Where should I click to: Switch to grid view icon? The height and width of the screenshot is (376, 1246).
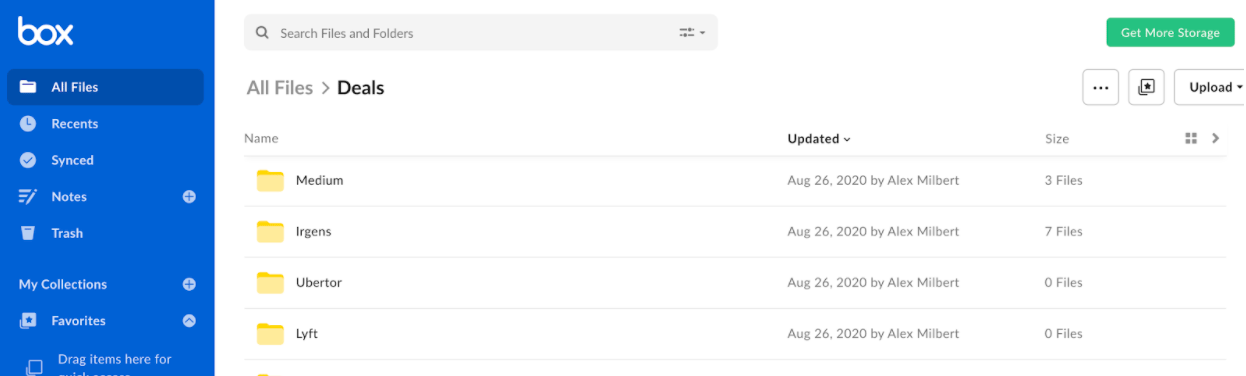click(x=1191, y=139)
